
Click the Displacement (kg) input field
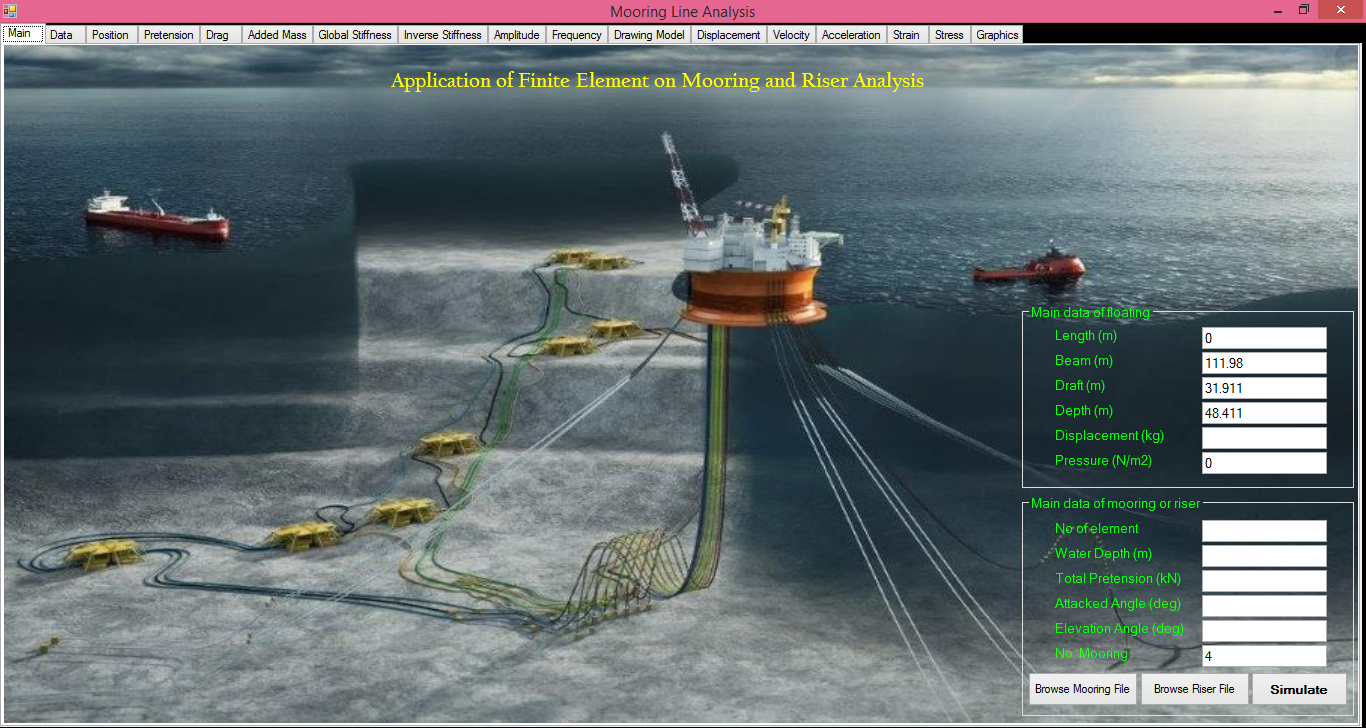[1264, 438]
